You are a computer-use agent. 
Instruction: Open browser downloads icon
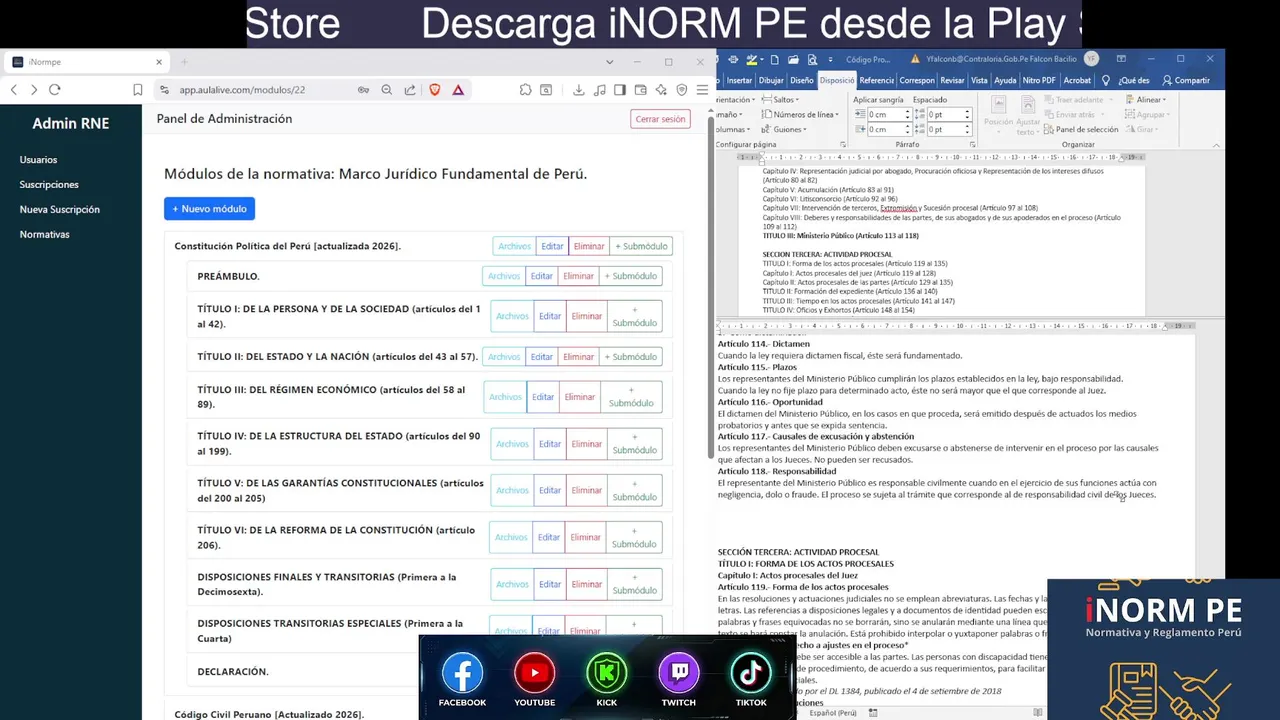pyautogui.click(x=579, y=90)
